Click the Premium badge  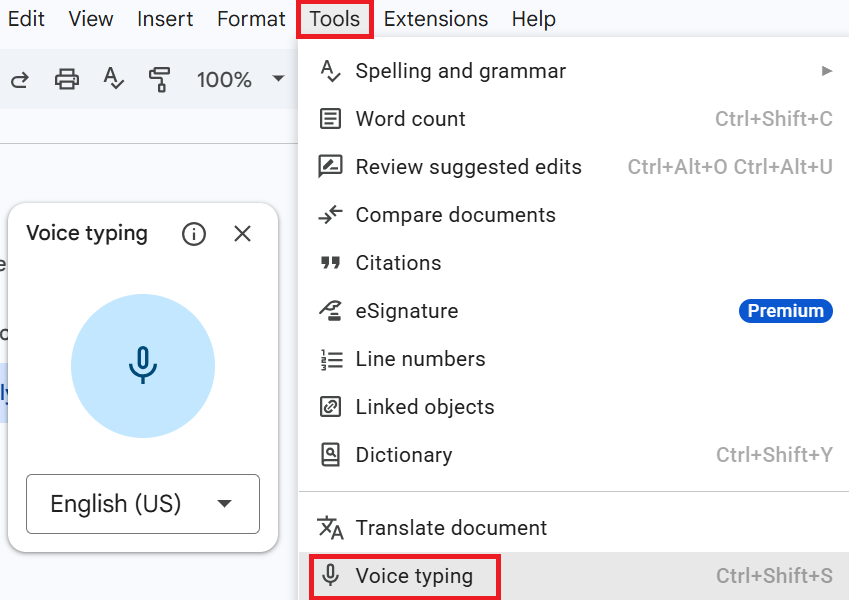[786, 311]
